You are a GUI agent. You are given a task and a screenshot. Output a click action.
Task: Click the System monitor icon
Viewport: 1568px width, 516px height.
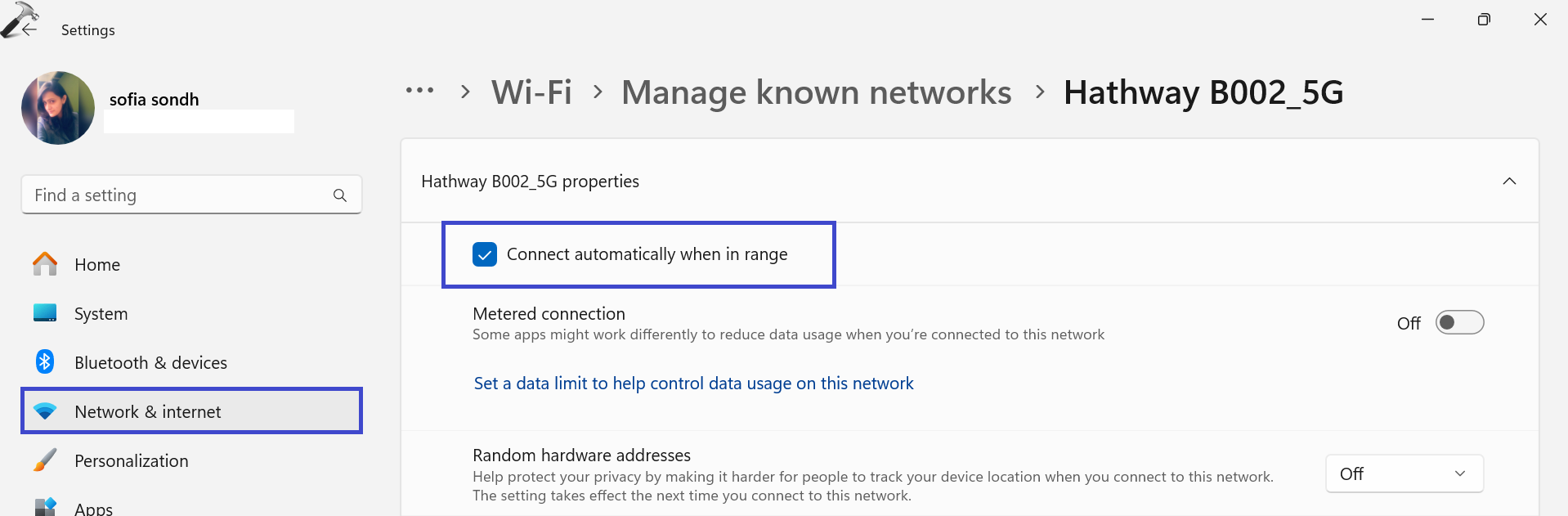tap(45, 313)
